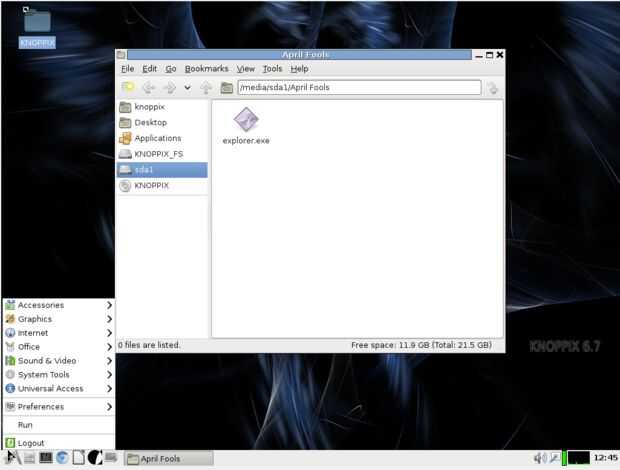The height and width of the screenshot is (470, 620).
Task: Click the Go icon beside the path bar
Action: point(493,88)
